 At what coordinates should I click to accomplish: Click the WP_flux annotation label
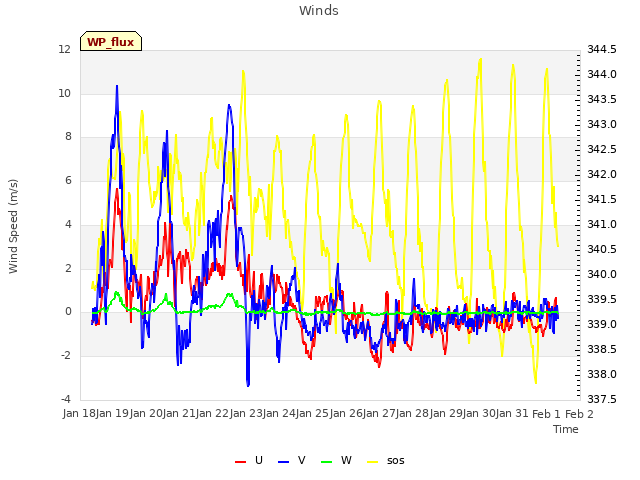(x=111, y=42)
